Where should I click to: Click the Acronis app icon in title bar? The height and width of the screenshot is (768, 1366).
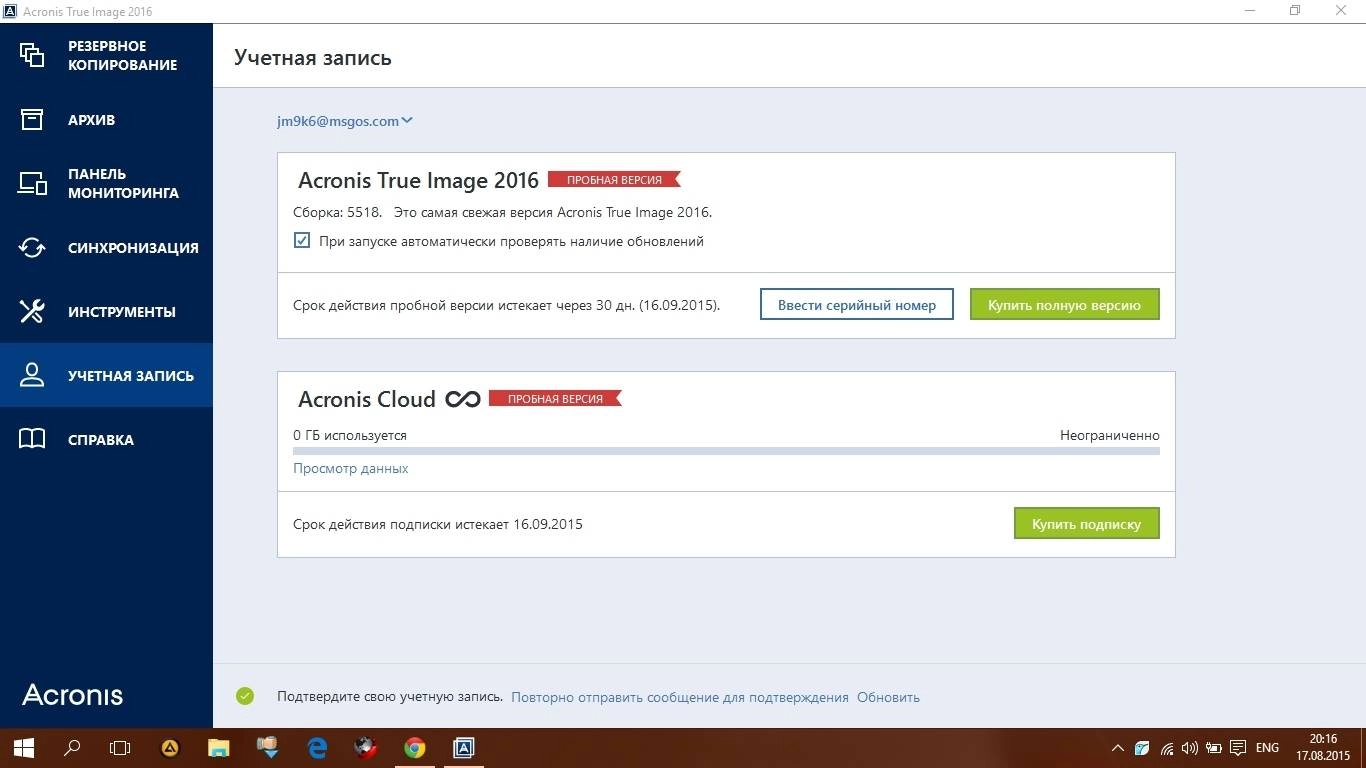coord(9,11)
